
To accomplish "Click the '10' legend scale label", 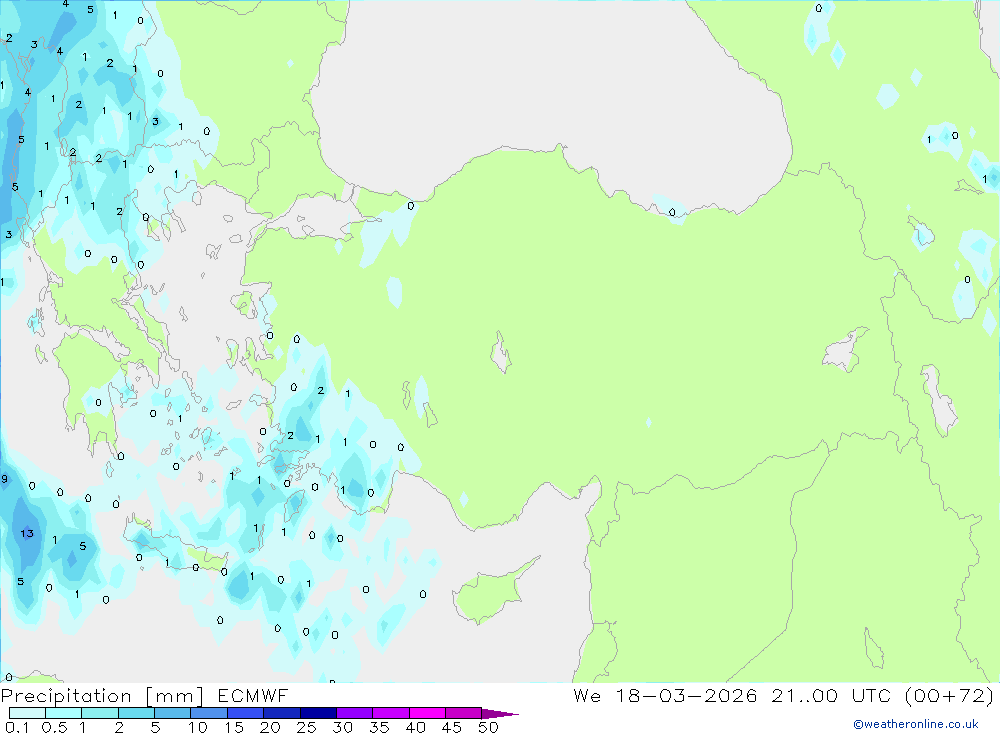I will point(198,727).
